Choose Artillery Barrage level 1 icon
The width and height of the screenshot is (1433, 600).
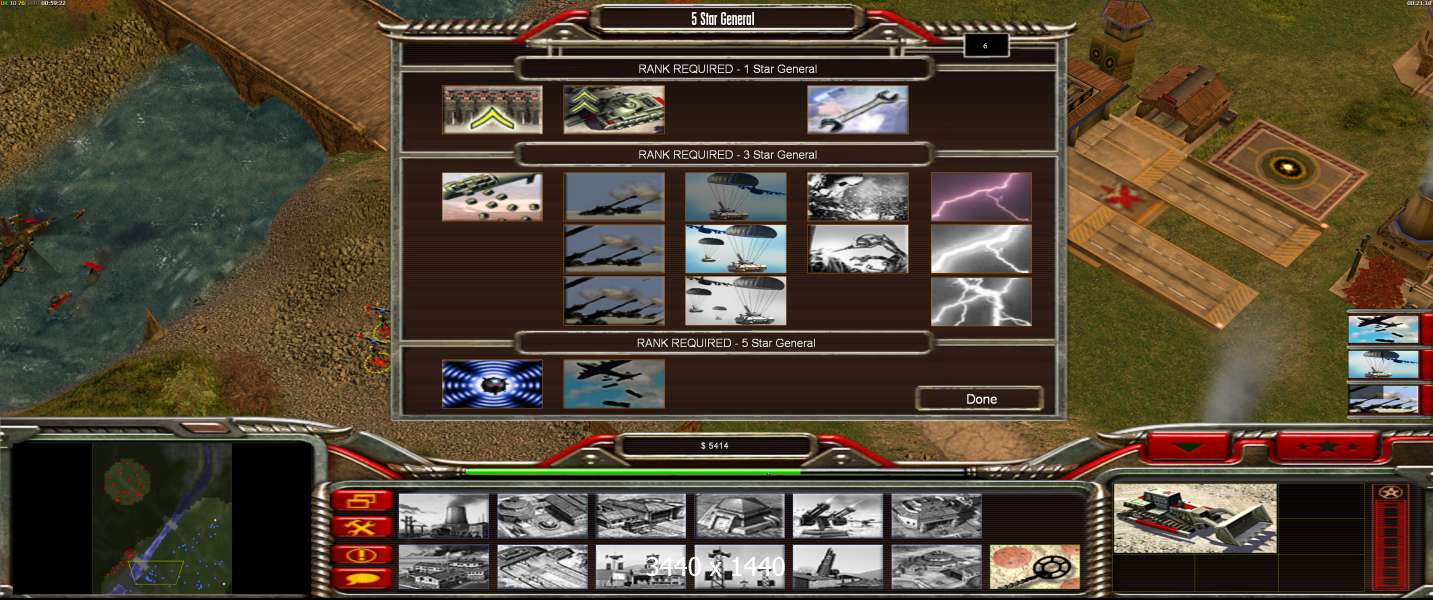pos(614,197)
